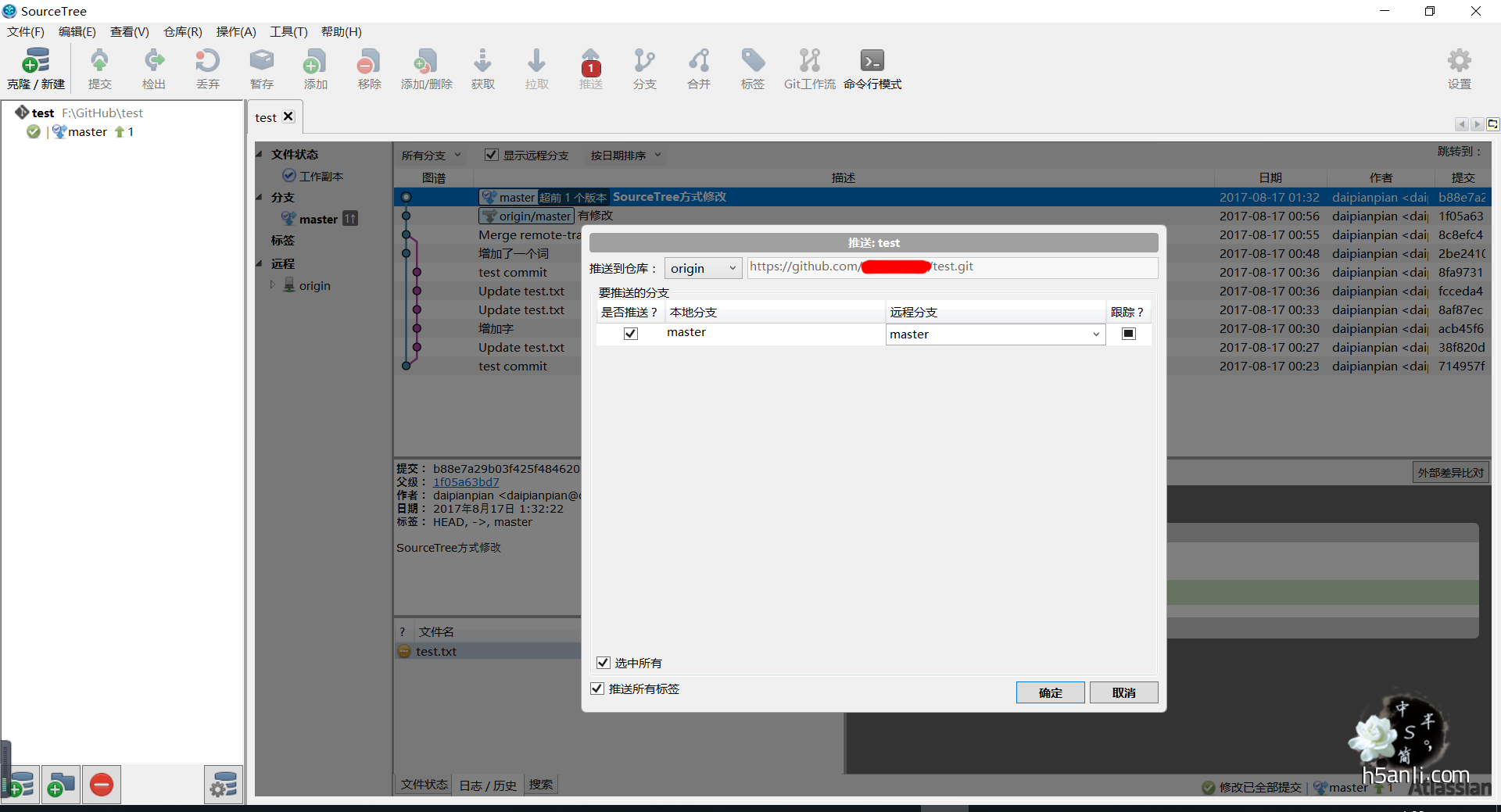Select the commit '增加了一个词'
1501x812 pixels.
pyautogui.click(x=514, y=253)
